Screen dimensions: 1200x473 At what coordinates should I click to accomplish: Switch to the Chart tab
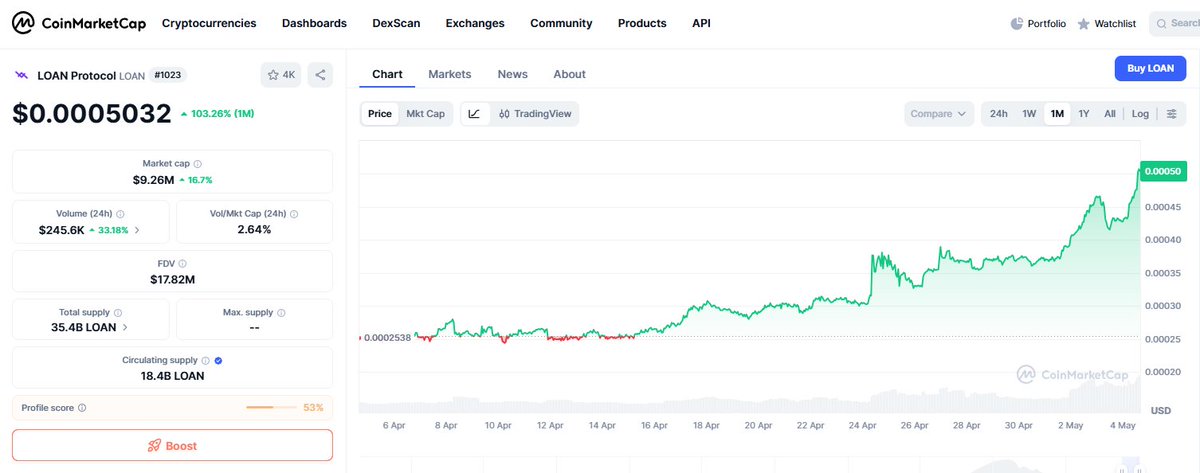[387, 74]
